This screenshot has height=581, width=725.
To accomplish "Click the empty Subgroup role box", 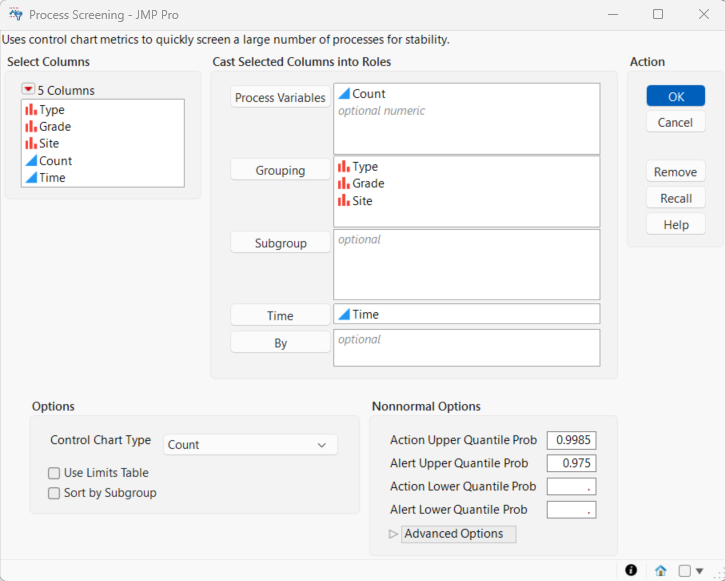I will click(467, 265).
